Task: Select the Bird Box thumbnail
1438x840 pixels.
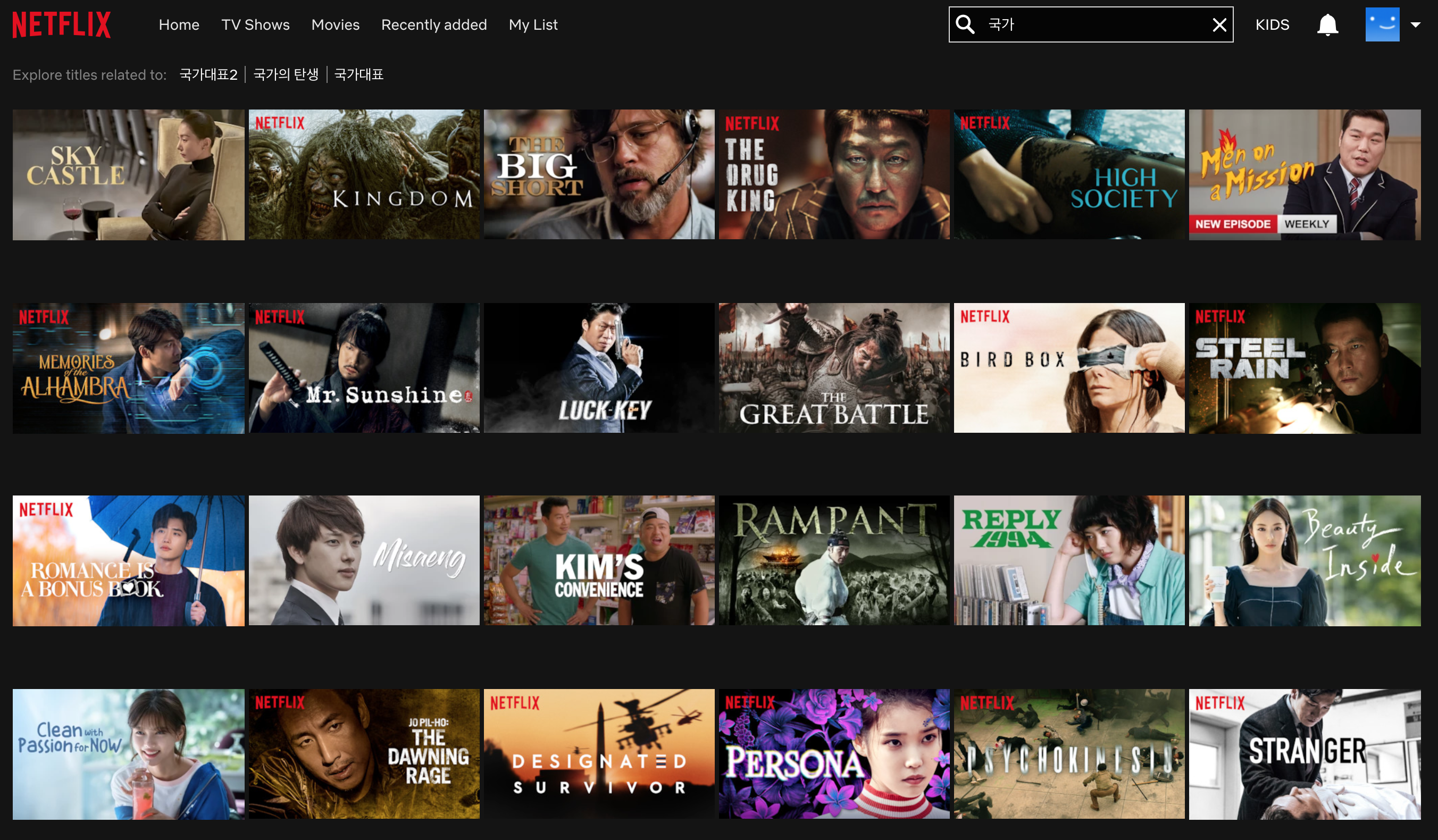Action: (1069, 368)
